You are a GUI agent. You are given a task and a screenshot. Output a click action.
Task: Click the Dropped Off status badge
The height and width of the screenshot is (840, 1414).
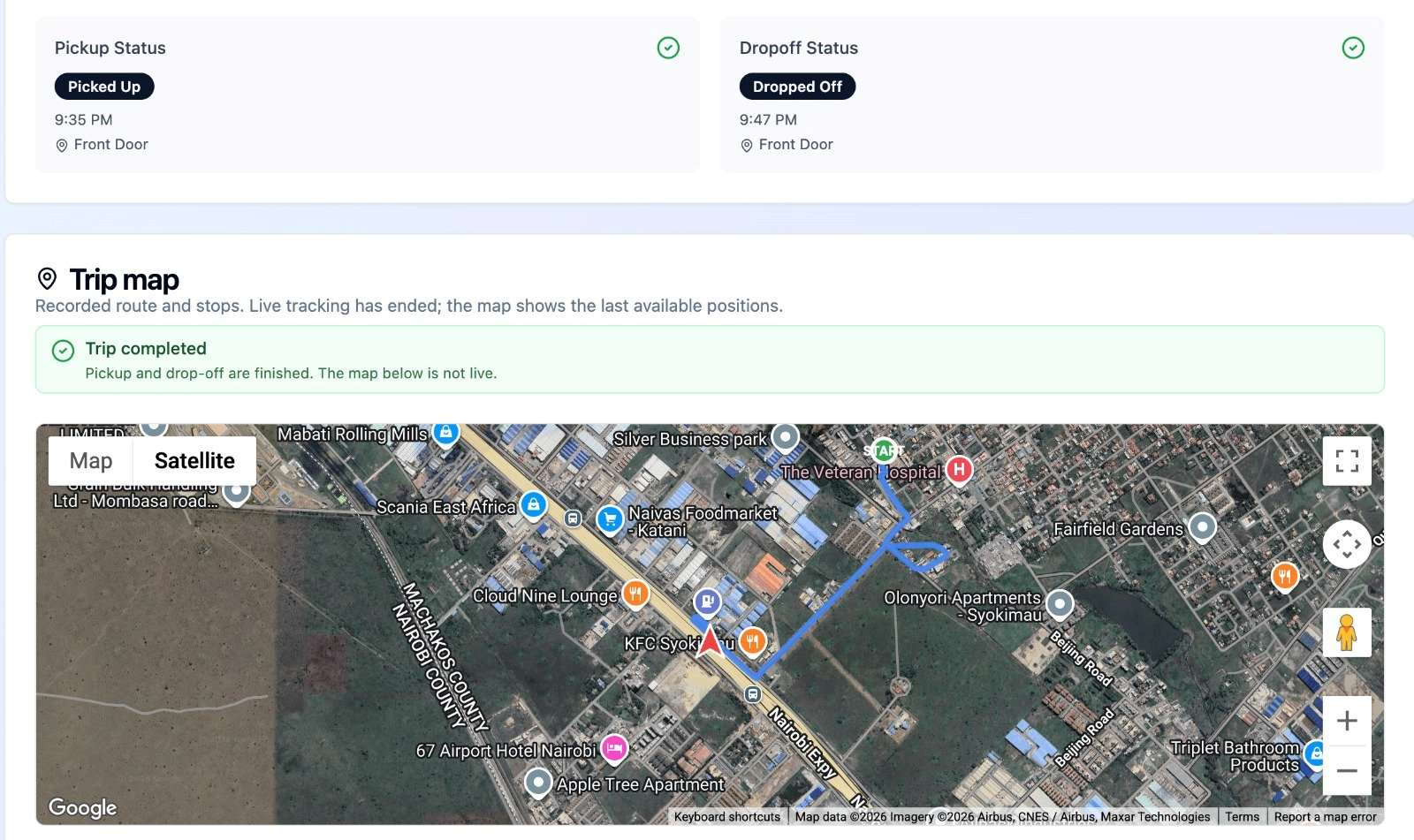click(x=797, y=87)
